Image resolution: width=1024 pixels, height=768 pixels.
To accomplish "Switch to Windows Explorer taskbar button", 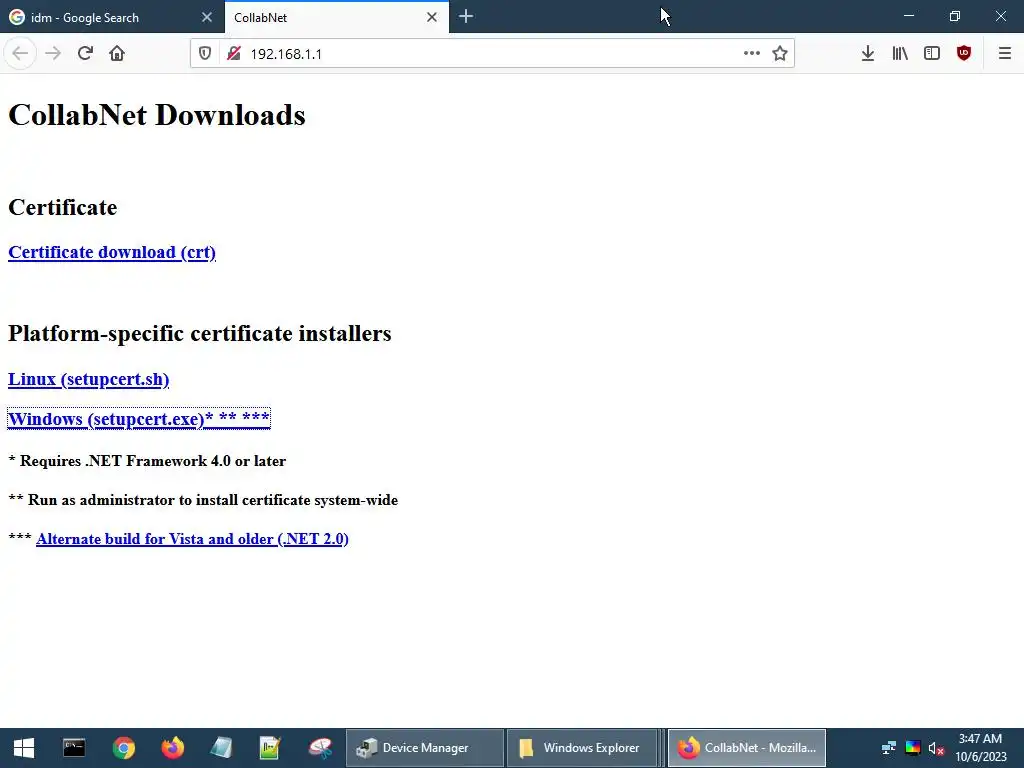I will (582, 748).
